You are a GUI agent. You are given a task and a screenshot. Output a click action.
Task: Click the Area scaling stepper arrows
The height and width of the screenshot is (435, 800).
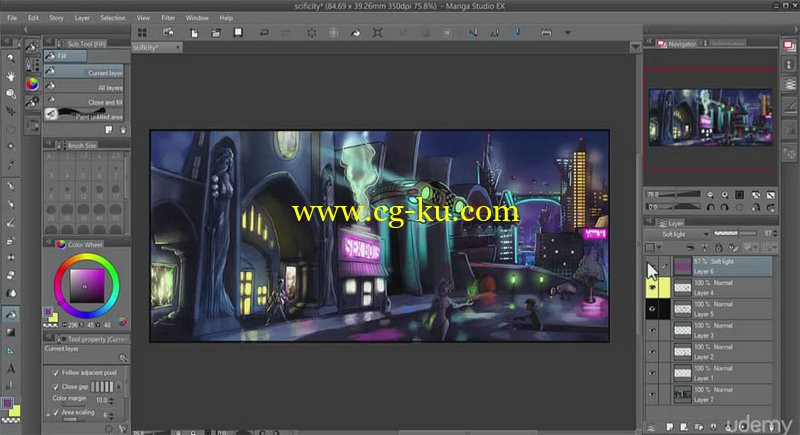[112, 415]
